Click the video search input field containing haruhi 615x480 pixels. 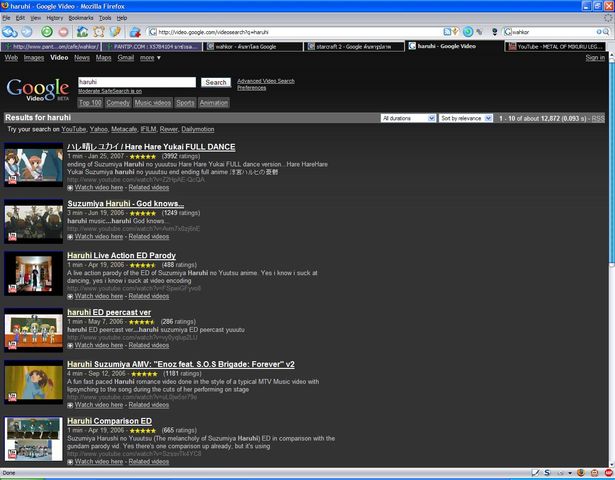pyautogui.click(x=137, y=82)
